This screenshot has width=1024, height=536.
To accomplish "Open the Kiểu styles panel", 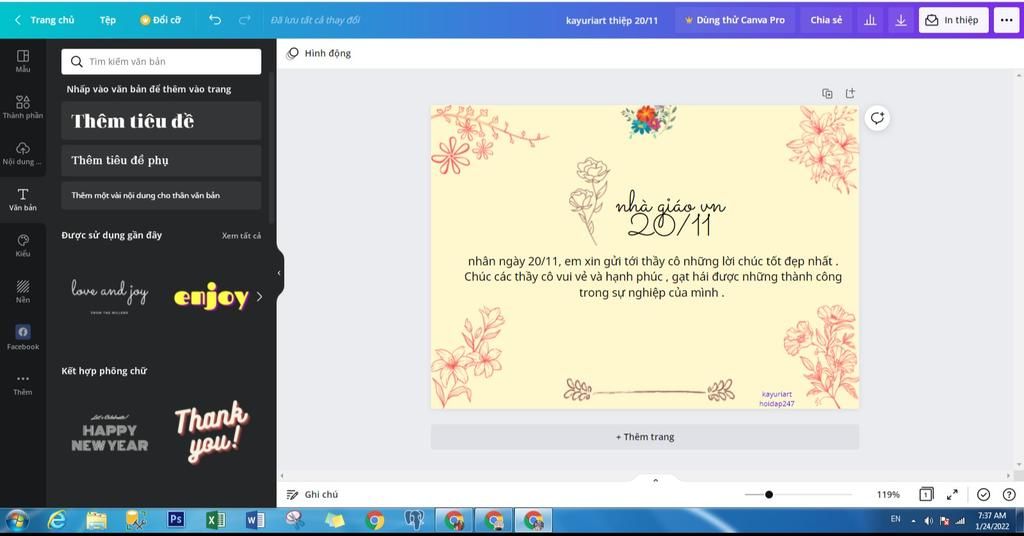I will tap(23, 245).
